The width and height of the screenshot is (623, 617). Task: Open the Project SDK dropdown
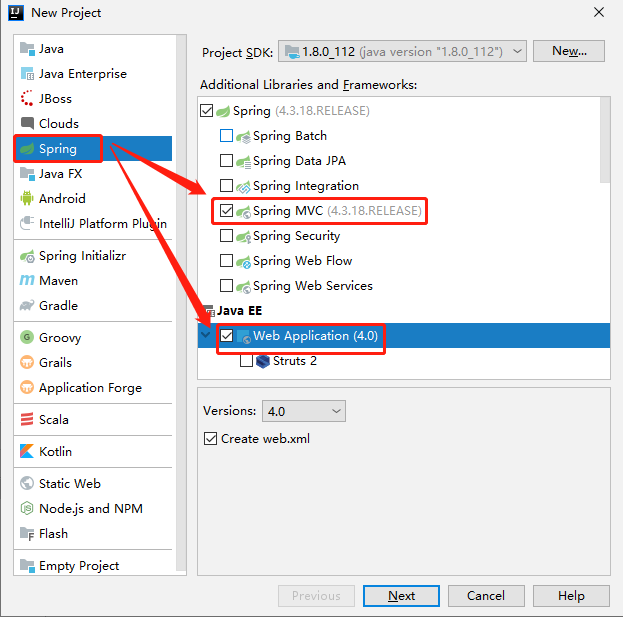point(402,51)
